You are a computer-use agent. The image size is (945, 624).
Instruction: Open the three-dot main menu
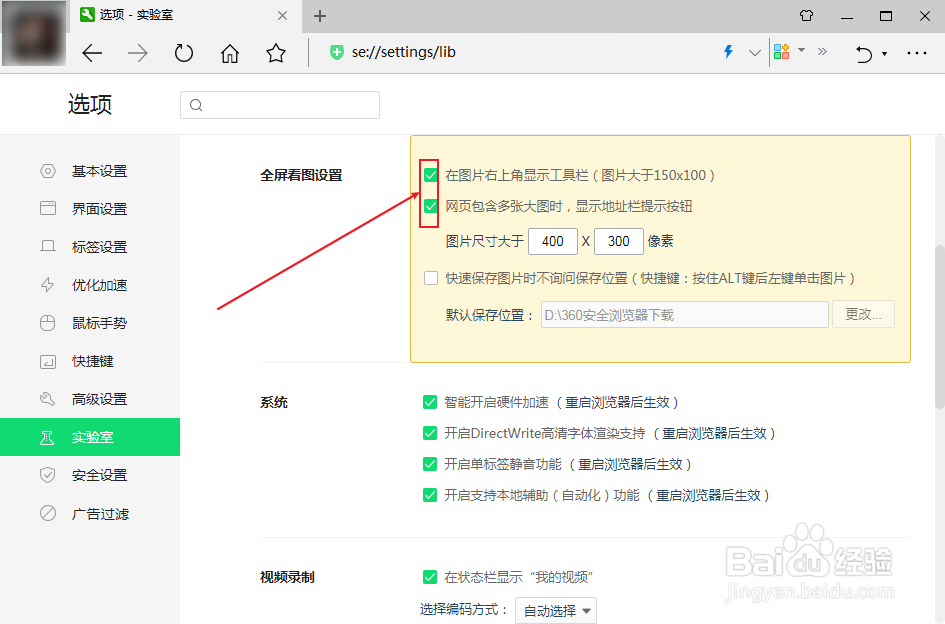917,53
